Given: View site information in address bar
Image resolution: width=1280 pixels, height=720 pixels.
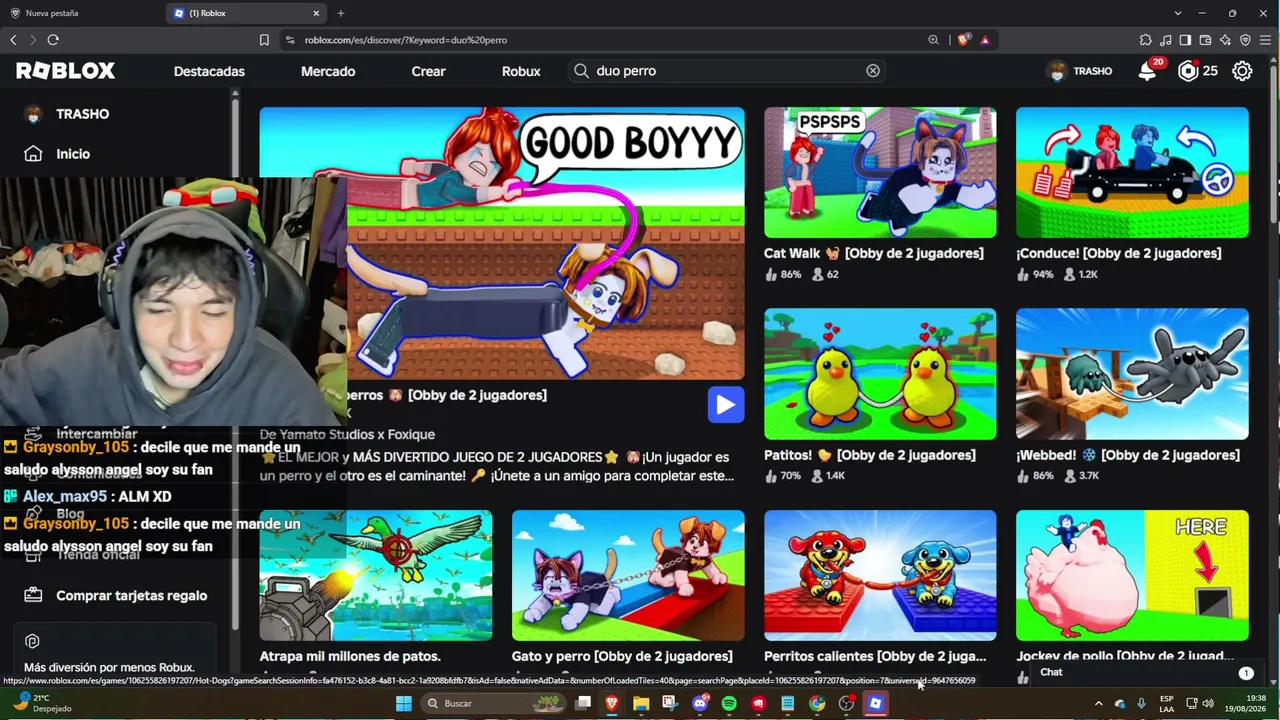Looking at the screenshot, I should 290,40.
